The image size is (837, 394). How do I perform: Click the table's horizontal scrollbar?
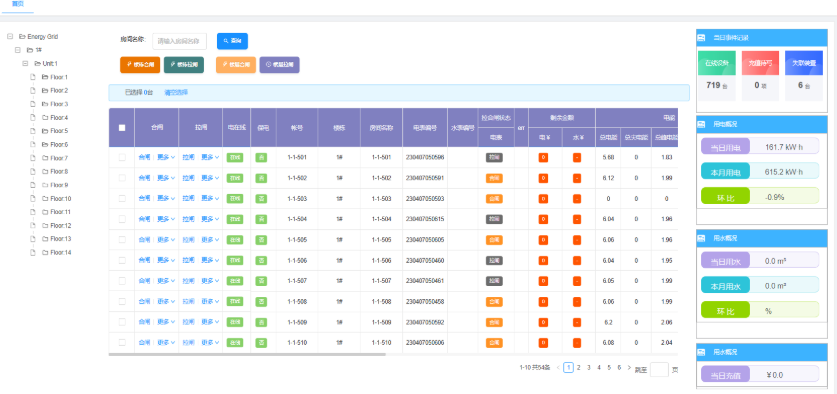point(247,354)
